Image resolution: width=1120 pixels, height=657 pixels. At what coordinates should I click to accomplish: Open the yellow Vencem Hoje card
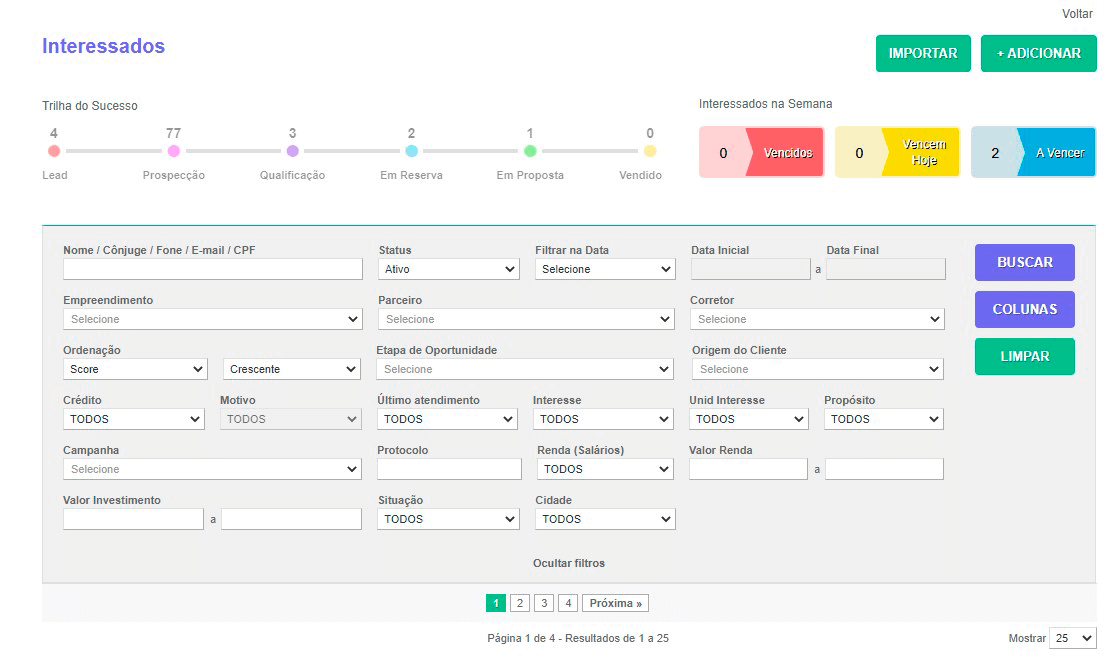(x=897, y=153)
